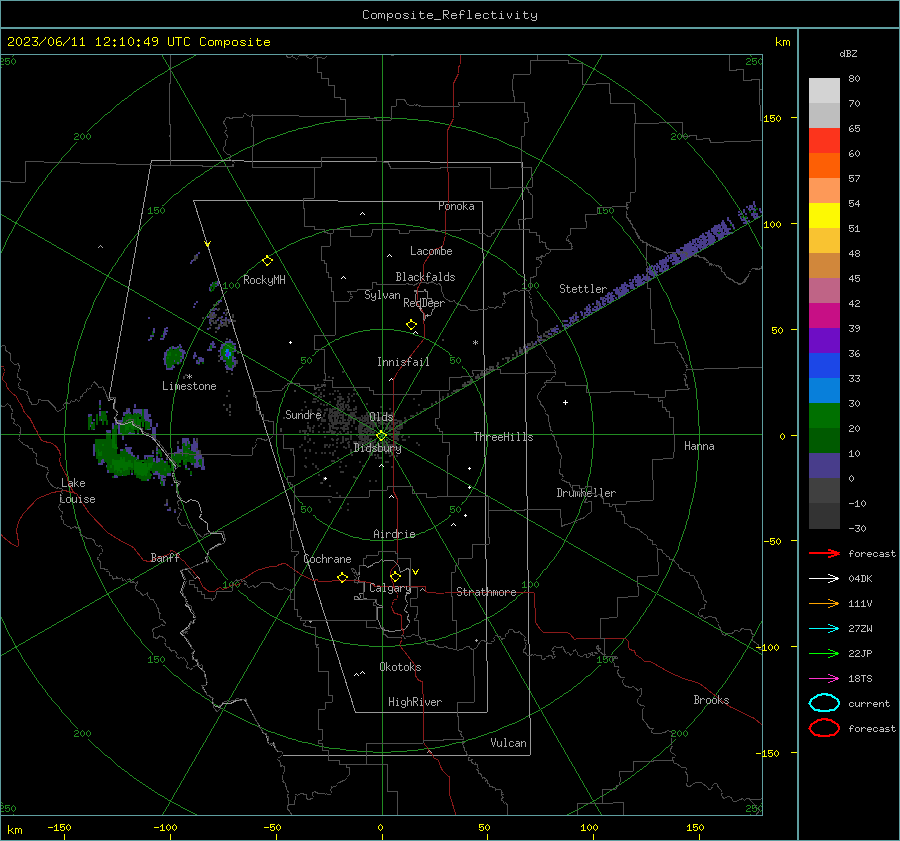Click the Sylvan label

coord(382,295)
